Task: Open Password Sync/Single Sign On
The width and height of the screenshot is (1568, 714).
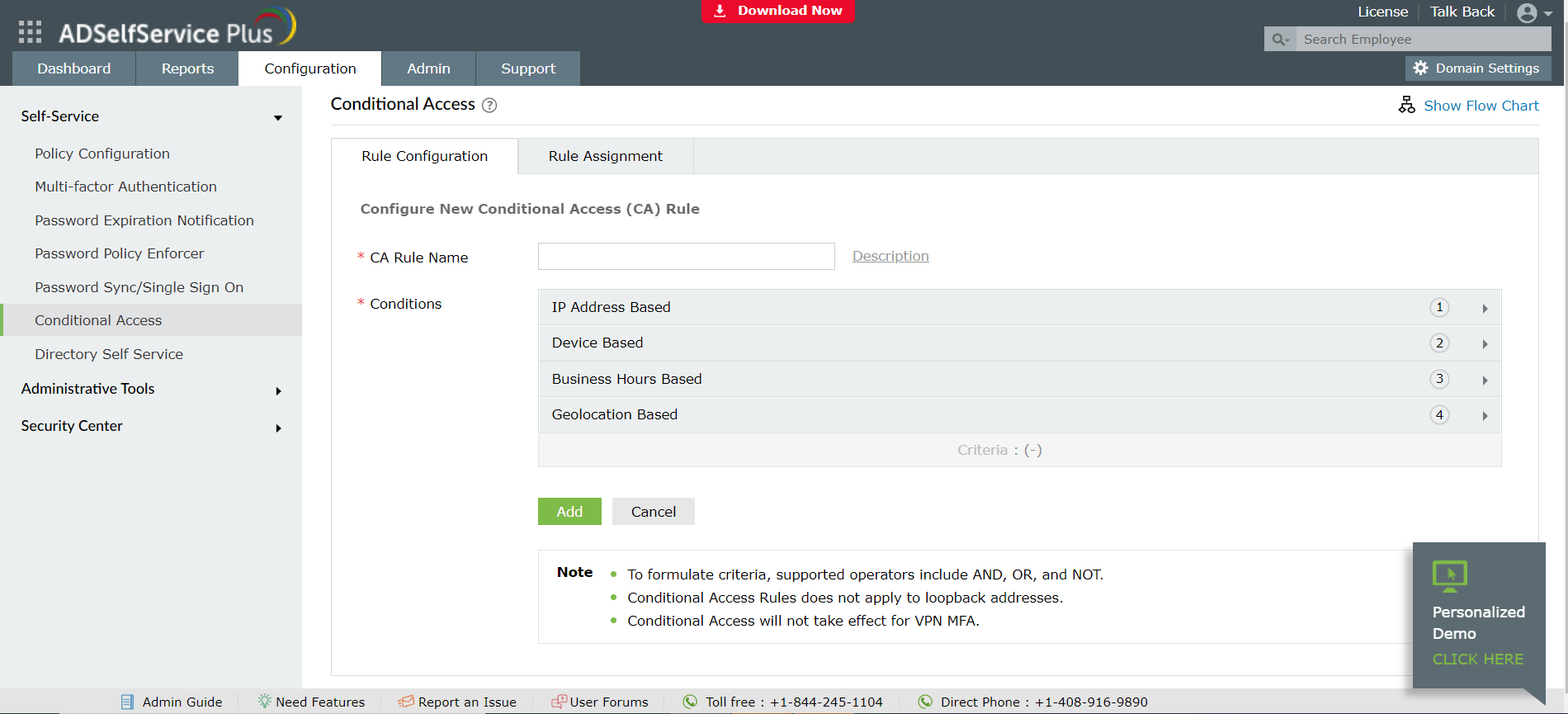Action: coord(139,287)
